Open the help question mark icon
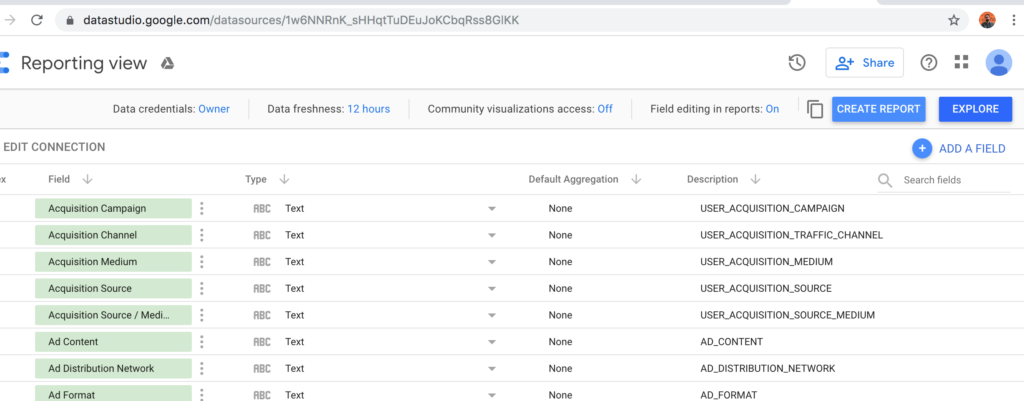The image size is (1024, 401). [929, 63]
